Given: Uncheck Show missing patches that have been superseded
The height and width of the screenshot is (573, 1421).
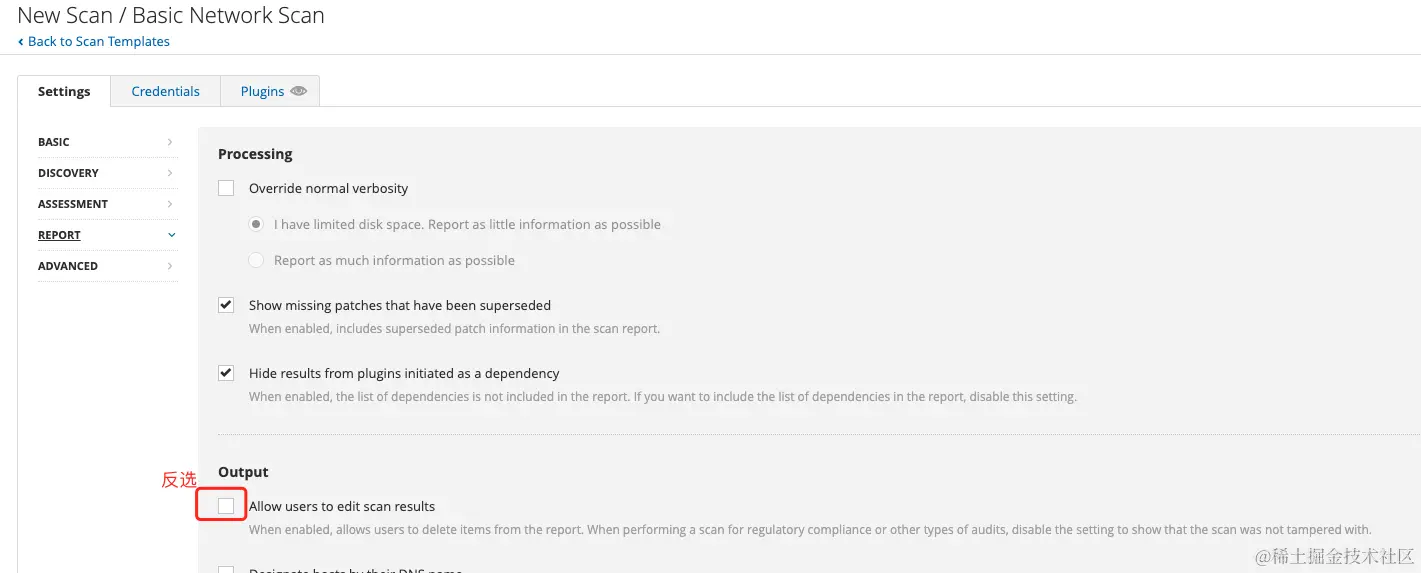Looking at the screenshot, I should coord(226,305).
